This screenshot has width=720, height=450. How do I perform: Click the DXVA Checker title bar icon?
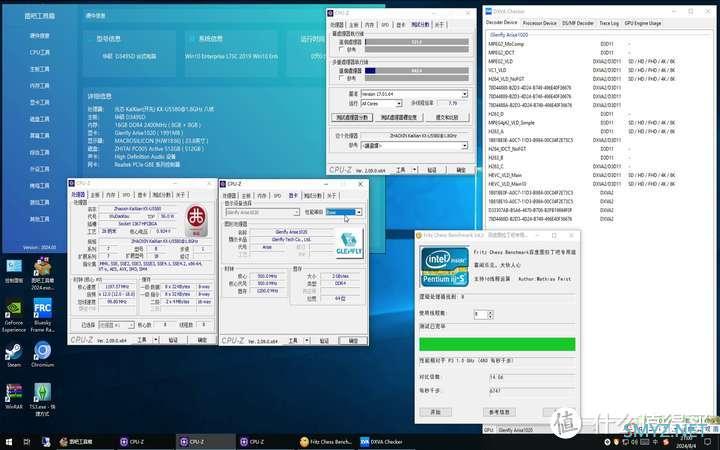pyautogui.click(x=489, y=11)
